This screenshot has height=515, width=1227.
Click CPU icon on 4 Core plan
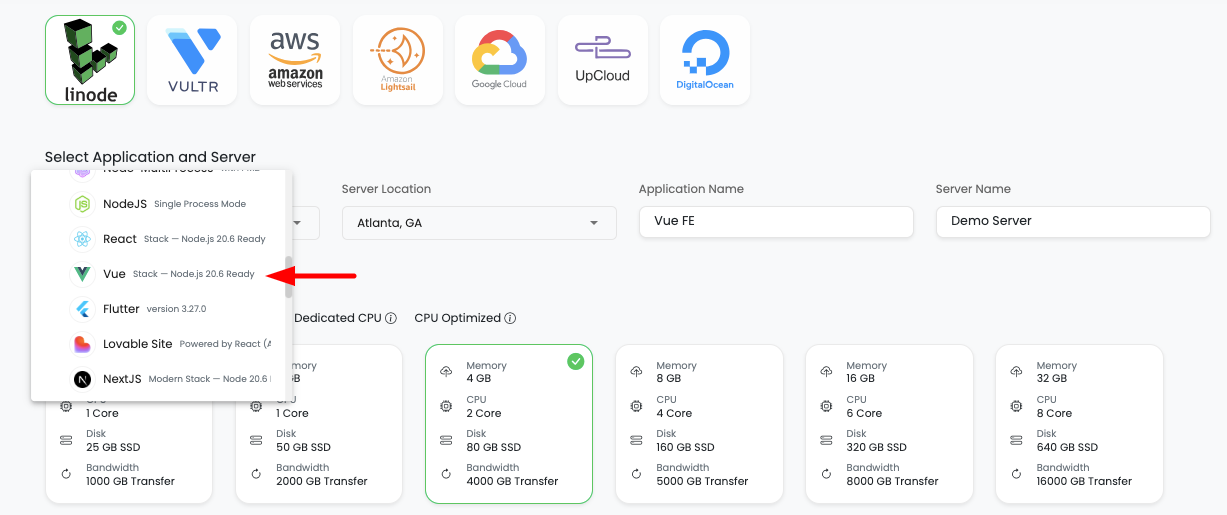[x=636, y=406]
